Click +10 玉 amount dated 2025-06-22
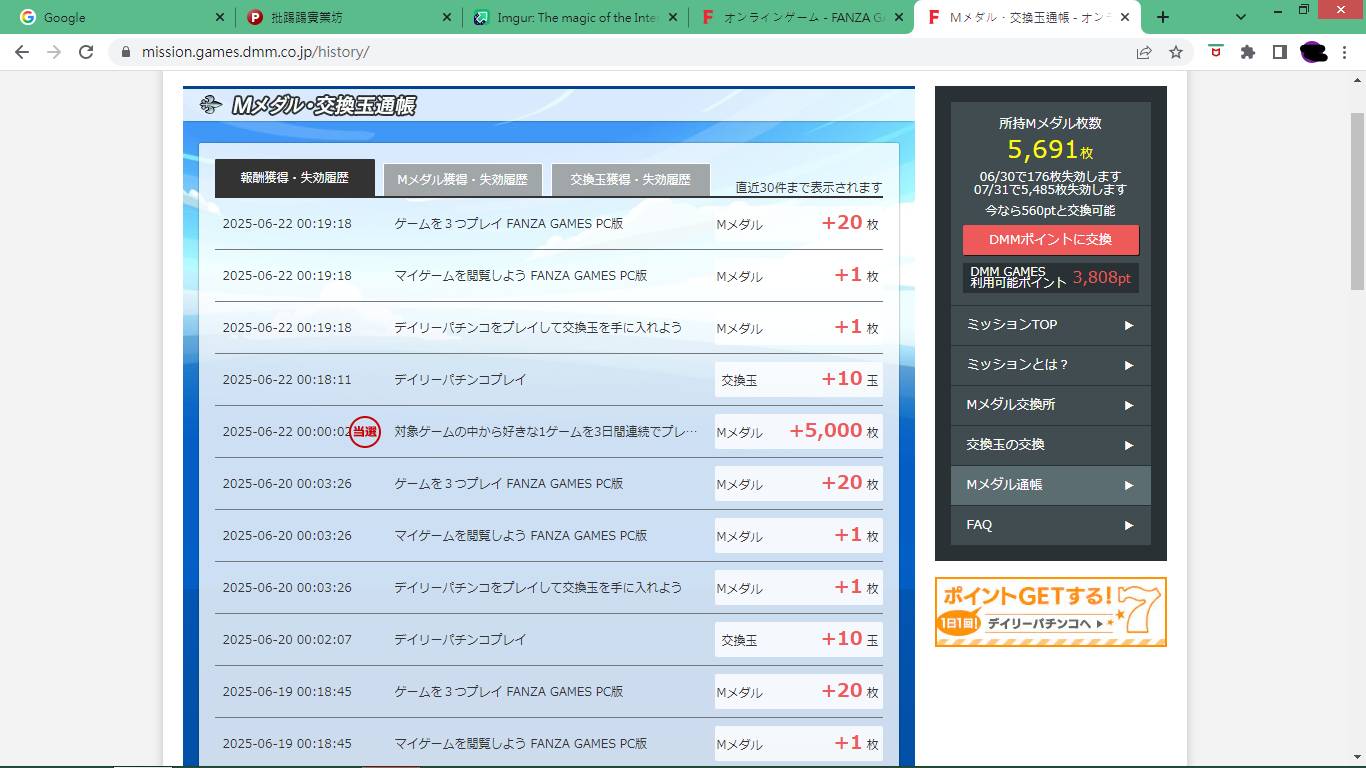 (x=850, y=379)
